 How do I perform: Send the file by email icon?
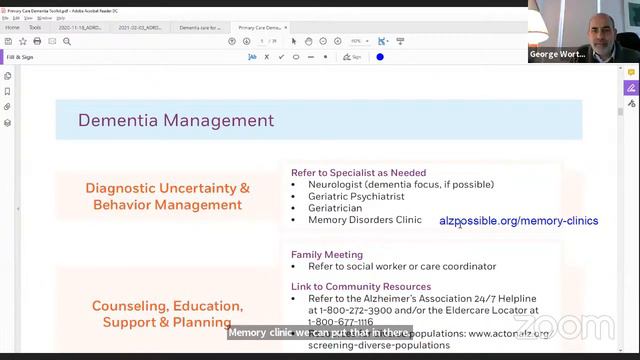pos(52,41)
